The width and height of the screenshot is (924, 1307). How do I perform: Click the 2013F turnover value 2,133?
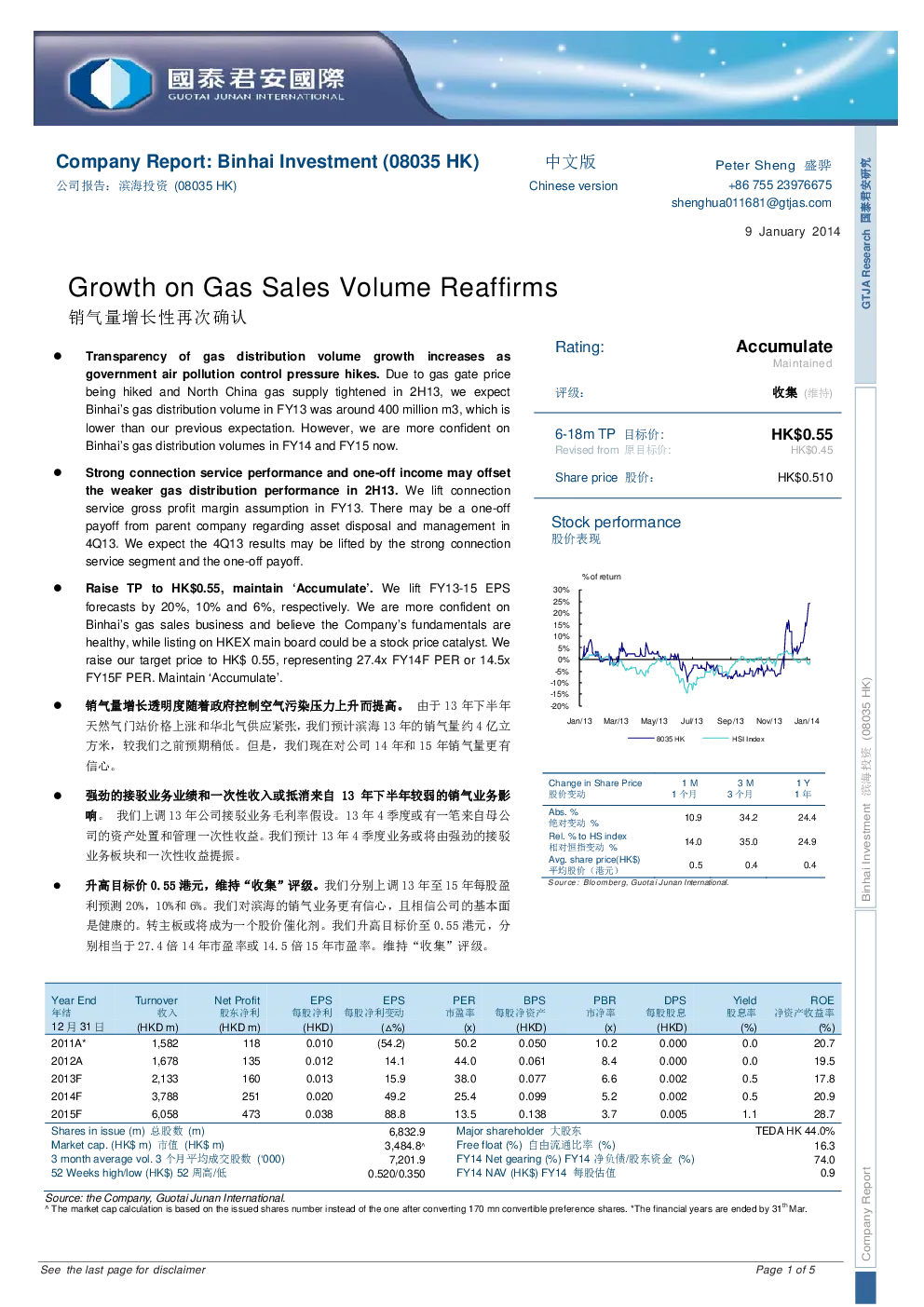coord(165,1080)
